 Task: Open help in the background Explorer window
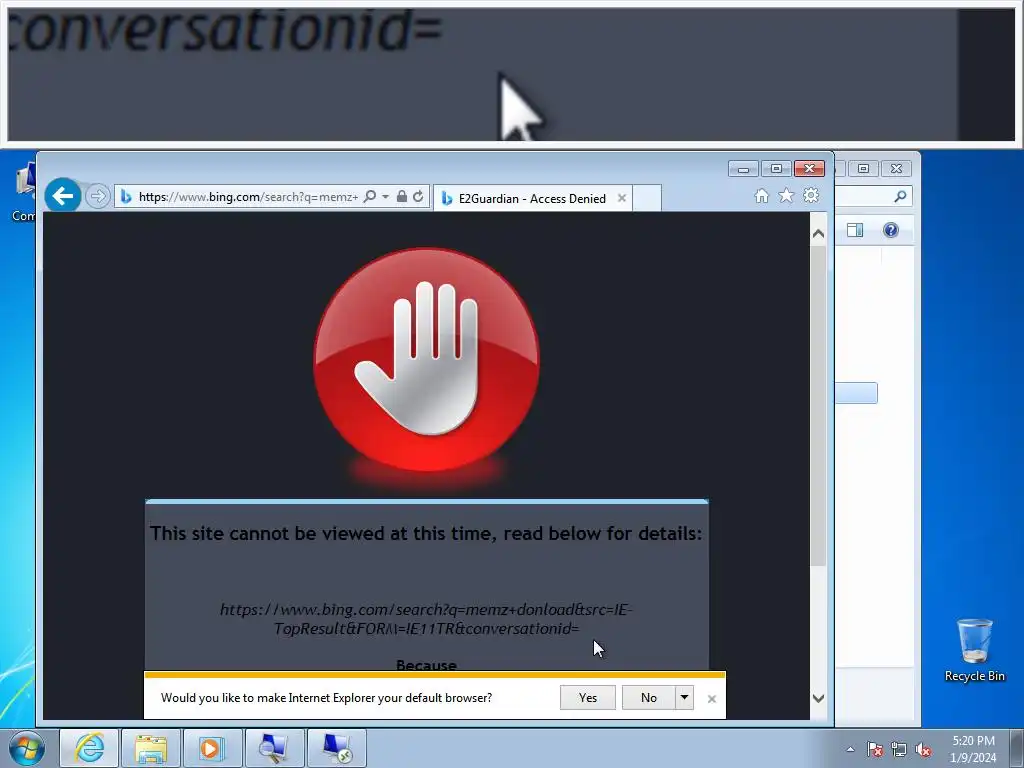[x=891, y=230]
